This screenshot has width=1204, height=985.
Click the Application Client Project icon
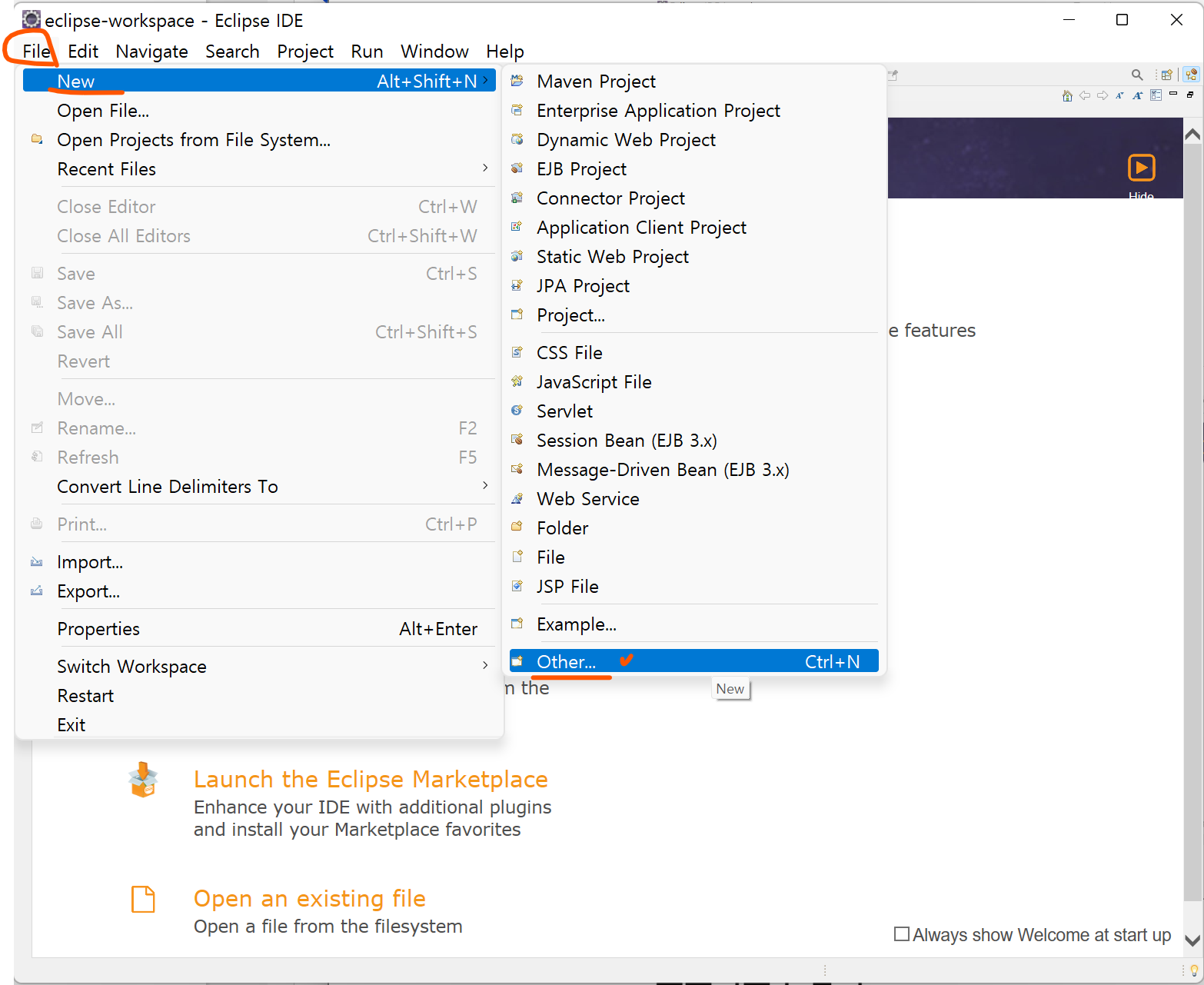point(517,227)
